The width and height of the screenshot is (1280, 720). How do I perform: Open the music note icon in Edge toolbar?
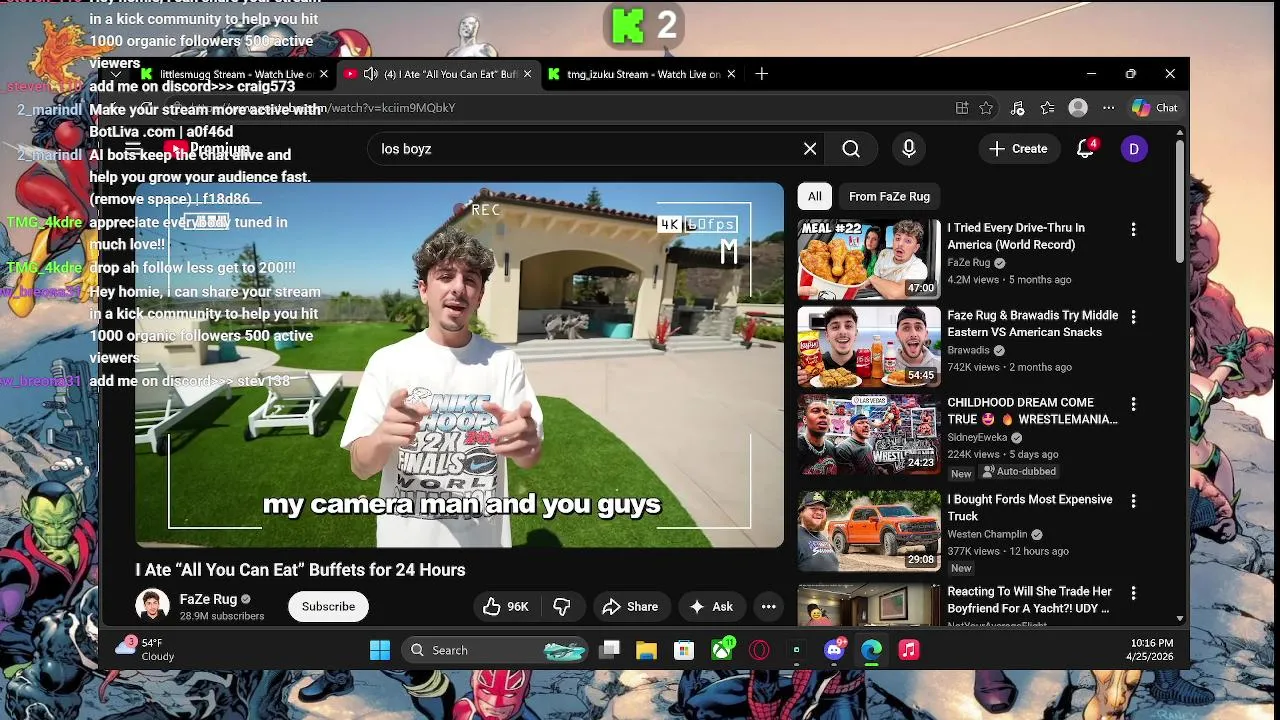coord(1017,108)
